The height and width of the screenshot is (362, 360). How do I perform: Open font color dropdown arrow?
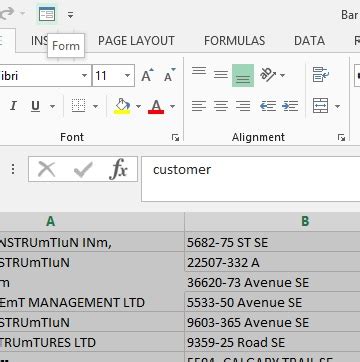click(x=172, y=106)
